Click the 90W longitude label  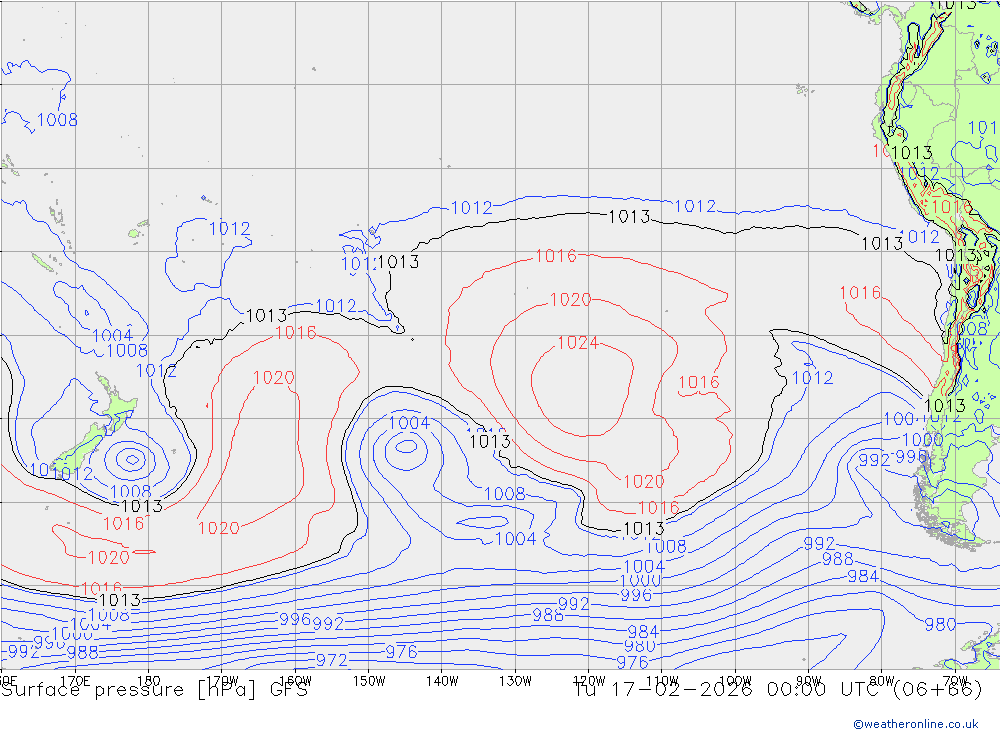point(809,681)
